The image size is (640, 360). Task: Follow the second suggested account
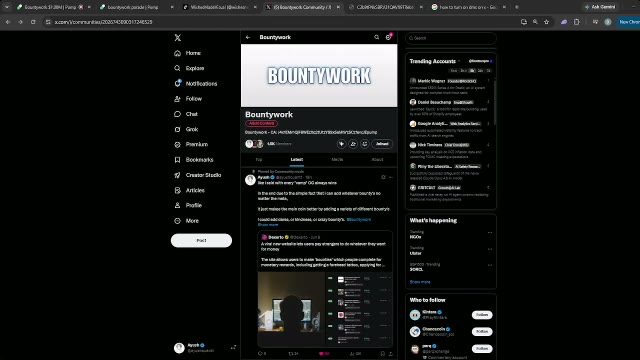click(482, 331)
